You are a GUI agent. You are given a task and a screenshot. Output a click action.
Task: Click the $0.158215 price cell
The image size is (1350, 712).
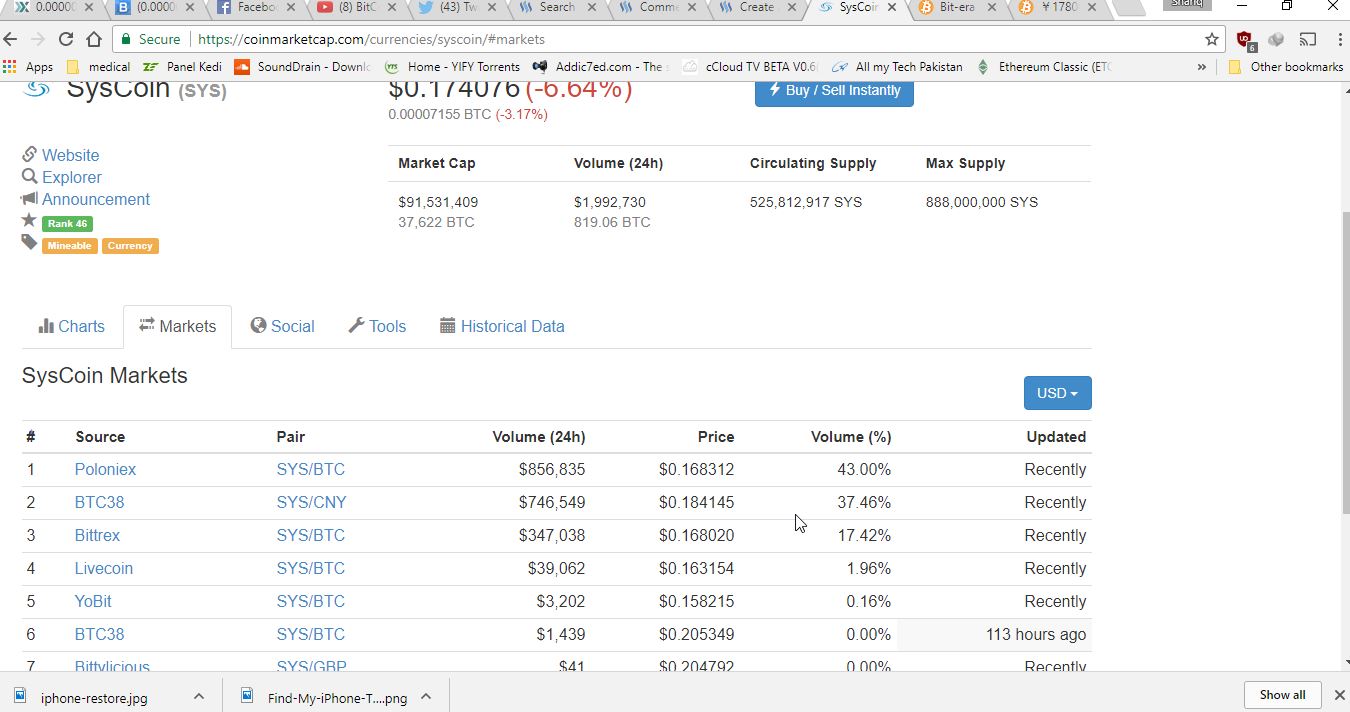tap(696, 601)
